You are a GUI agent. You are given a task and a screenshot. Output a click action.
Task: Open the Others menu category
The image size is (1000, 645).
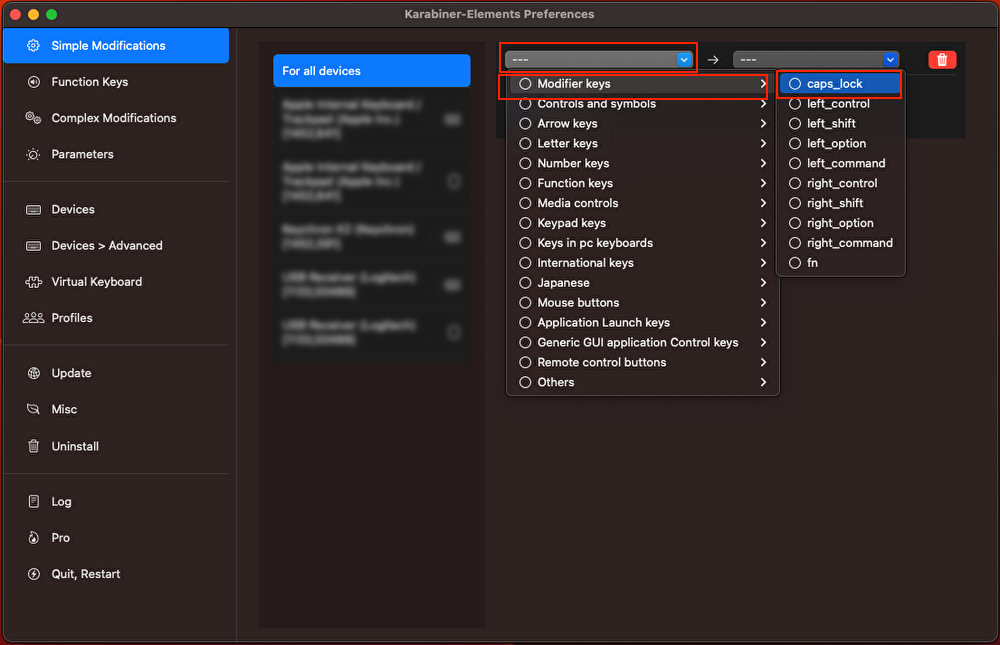(642, 382)
